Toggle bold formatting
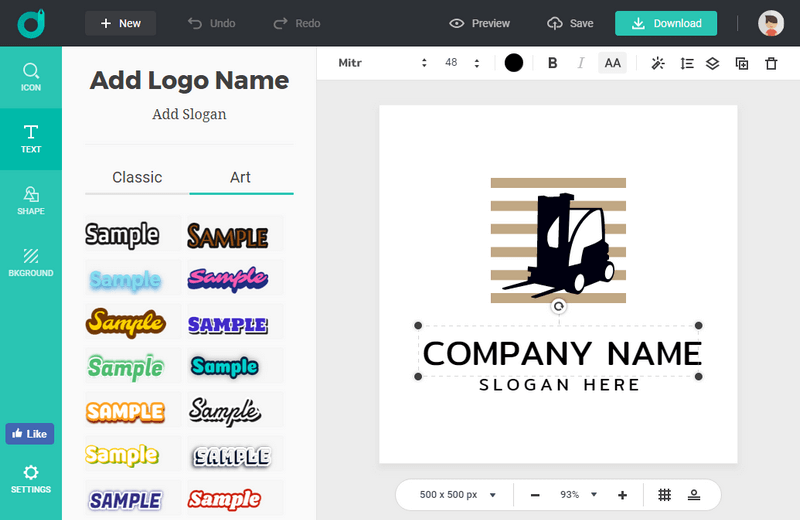The width and height of the screenshot is (800, 520). 552,63
